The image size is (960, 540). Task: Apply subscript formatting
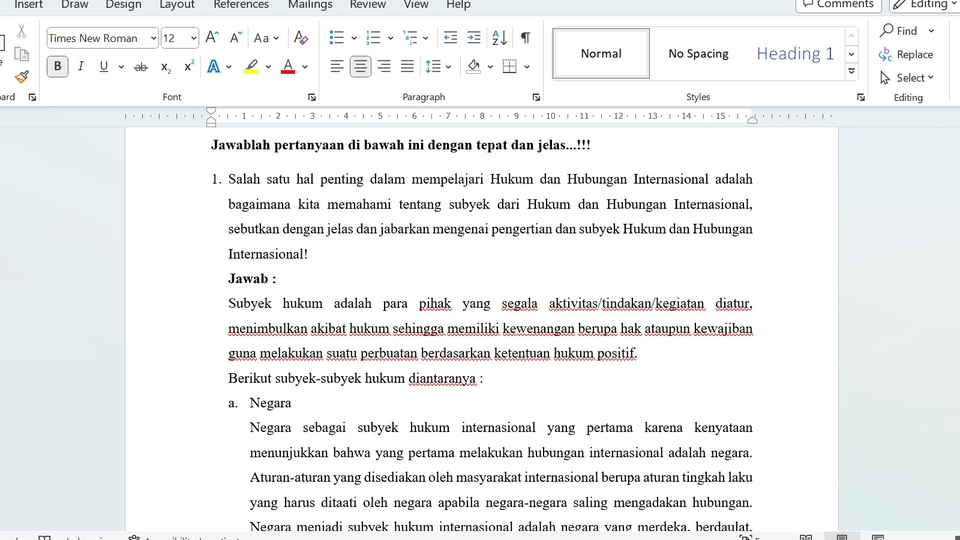coord(165,67)
